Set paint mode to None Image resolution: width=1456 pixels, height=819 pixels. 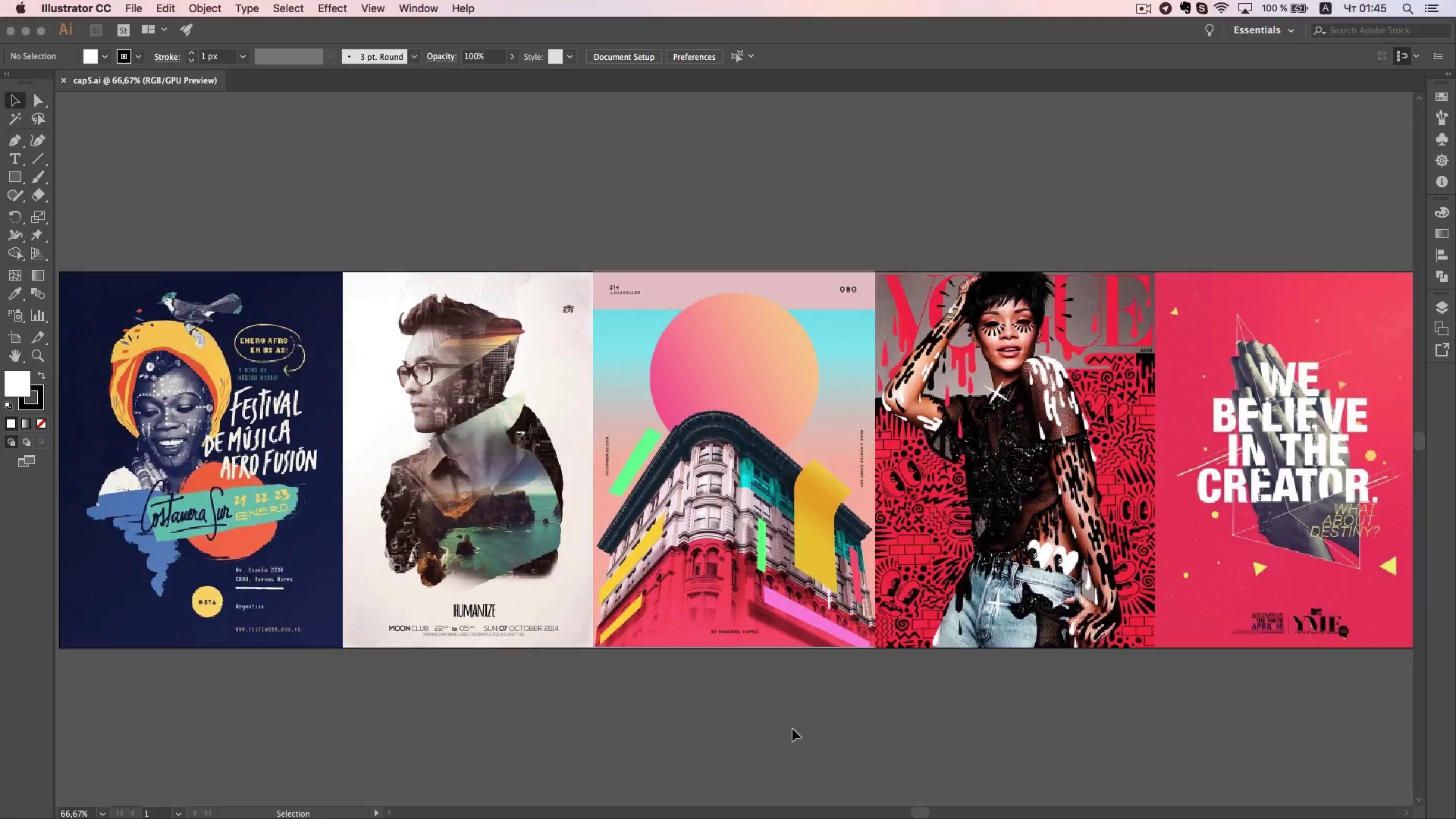[x=42, y=424]
